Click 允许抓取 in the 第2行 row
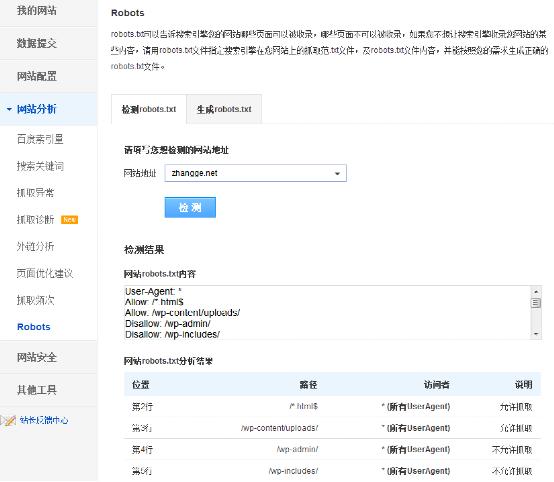 [x=516, y=407]
